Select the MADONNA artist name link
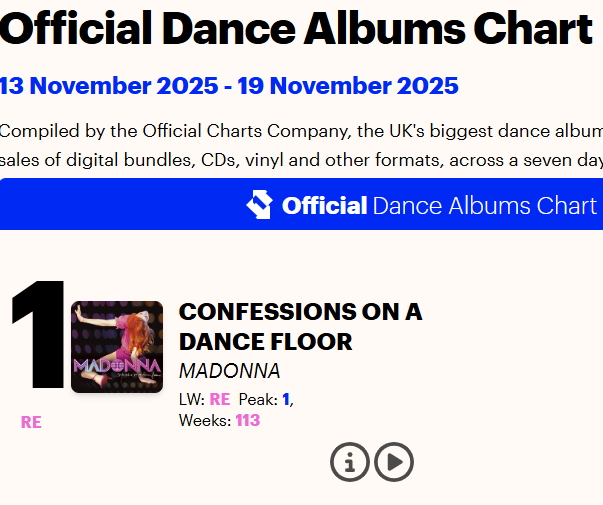This screenshot has height=505, width=603. point(229,371)
